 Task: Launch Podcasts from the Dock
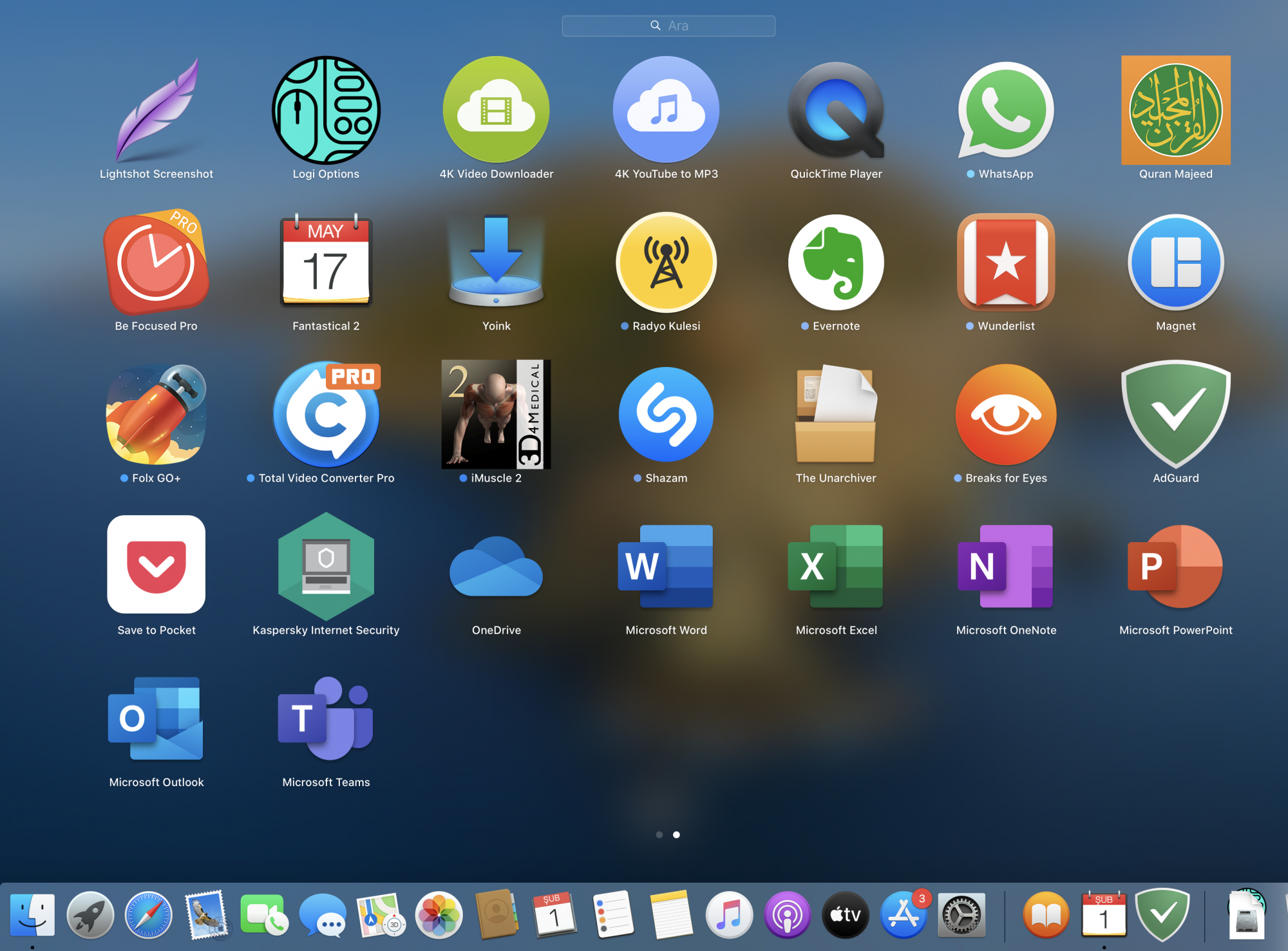pos(787,915)
